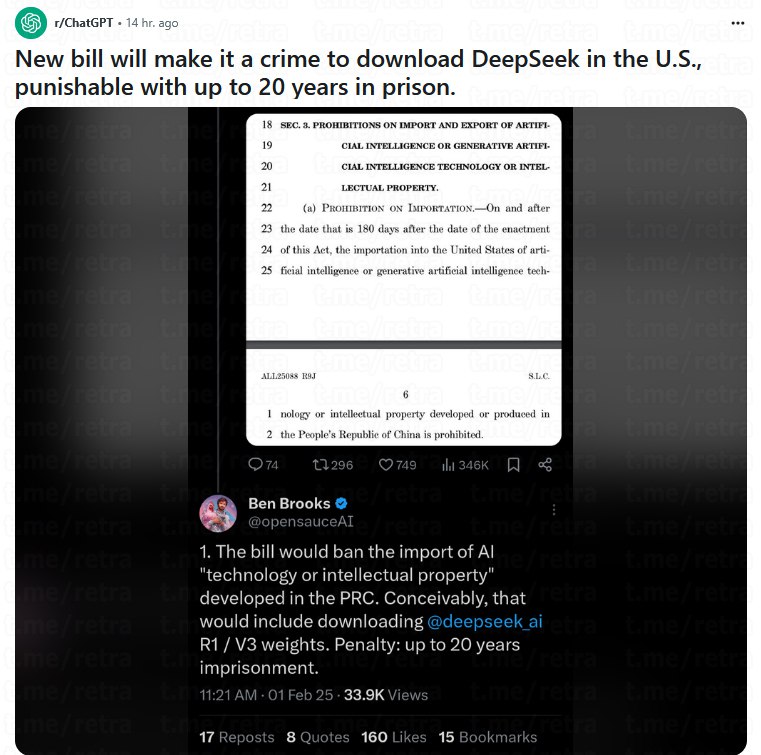Click the @deepseek_ai mention link
Viewport: 761px width, 755px height.
484,621
